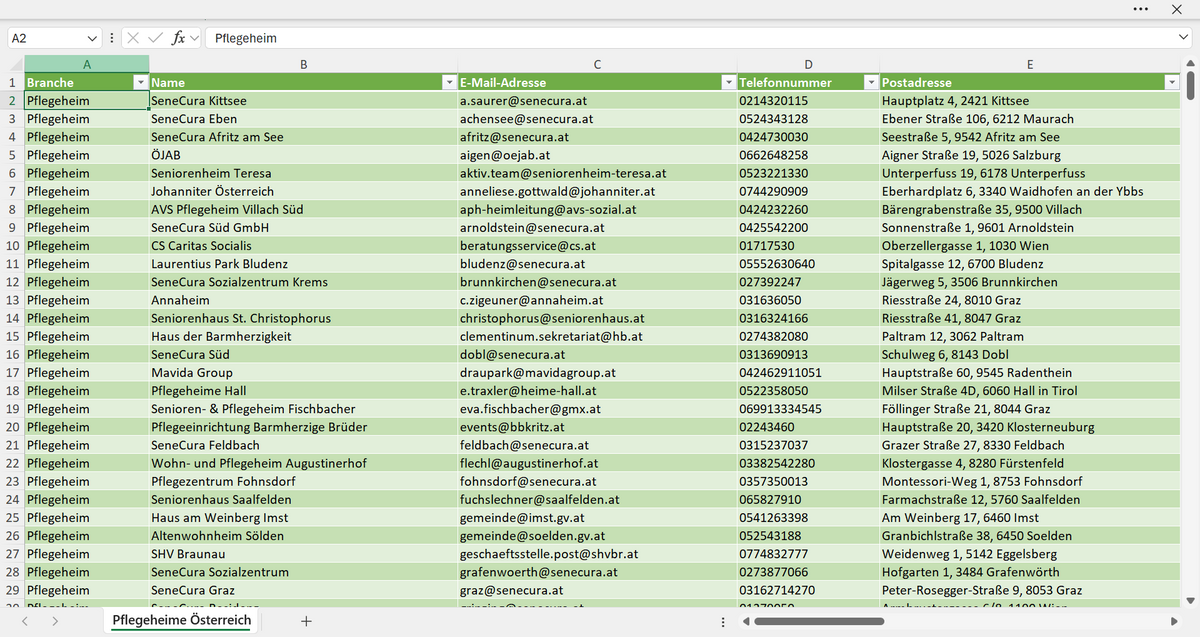This screenshot has width=1200, height=637.
Task: Select the cell SeneCura Kittsee
Action: coord(303,101)
